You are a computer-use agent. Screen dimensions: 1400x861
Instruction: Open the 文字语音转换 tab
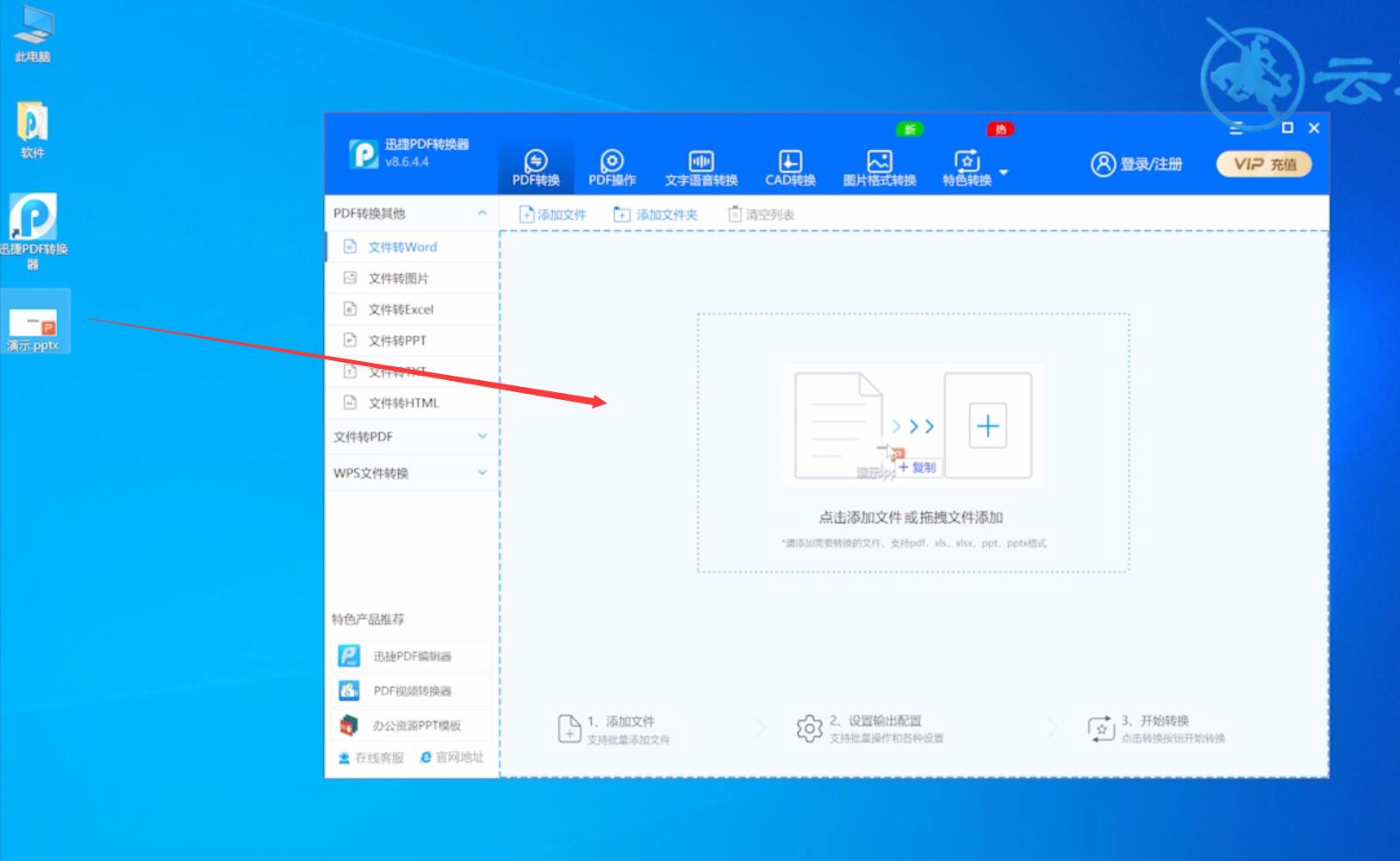pos(701,168)
